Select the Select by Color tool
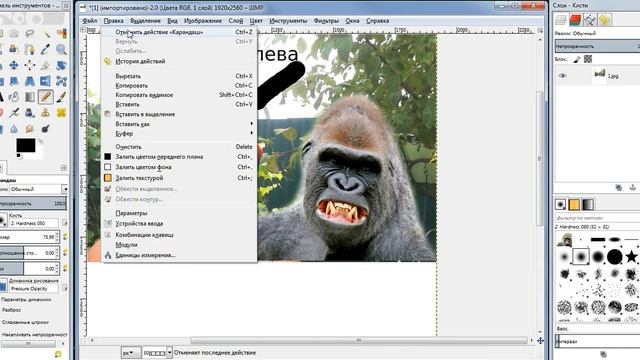 [61, 33]
